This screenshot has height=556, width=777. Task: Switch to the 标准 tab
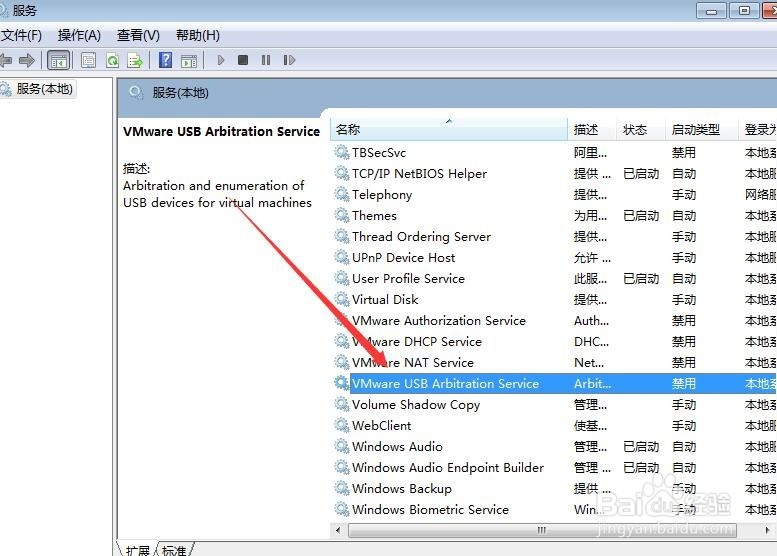174,550
